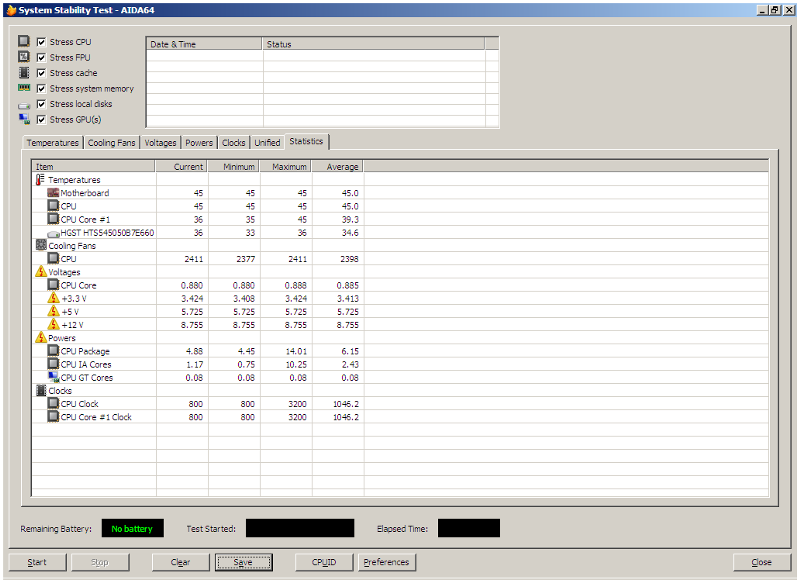The height and width of the screenshot is (580, 800).
Task: Uncheck the Stress FPU checkbox
Action: [x=41, y=58]
